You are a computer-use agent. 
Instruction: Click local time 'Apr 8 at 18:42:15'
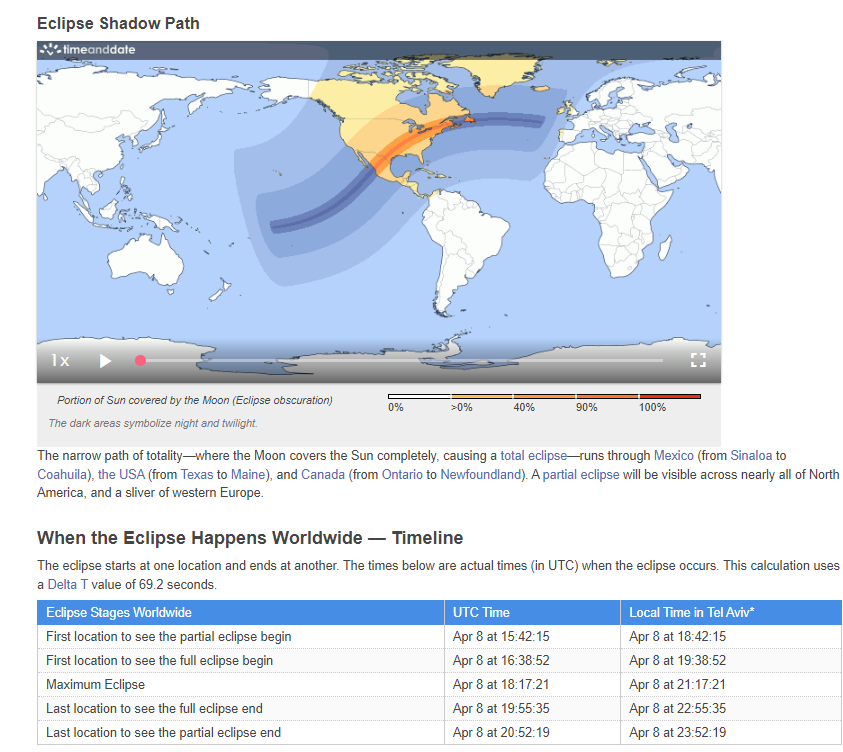[x=677, y=637]
